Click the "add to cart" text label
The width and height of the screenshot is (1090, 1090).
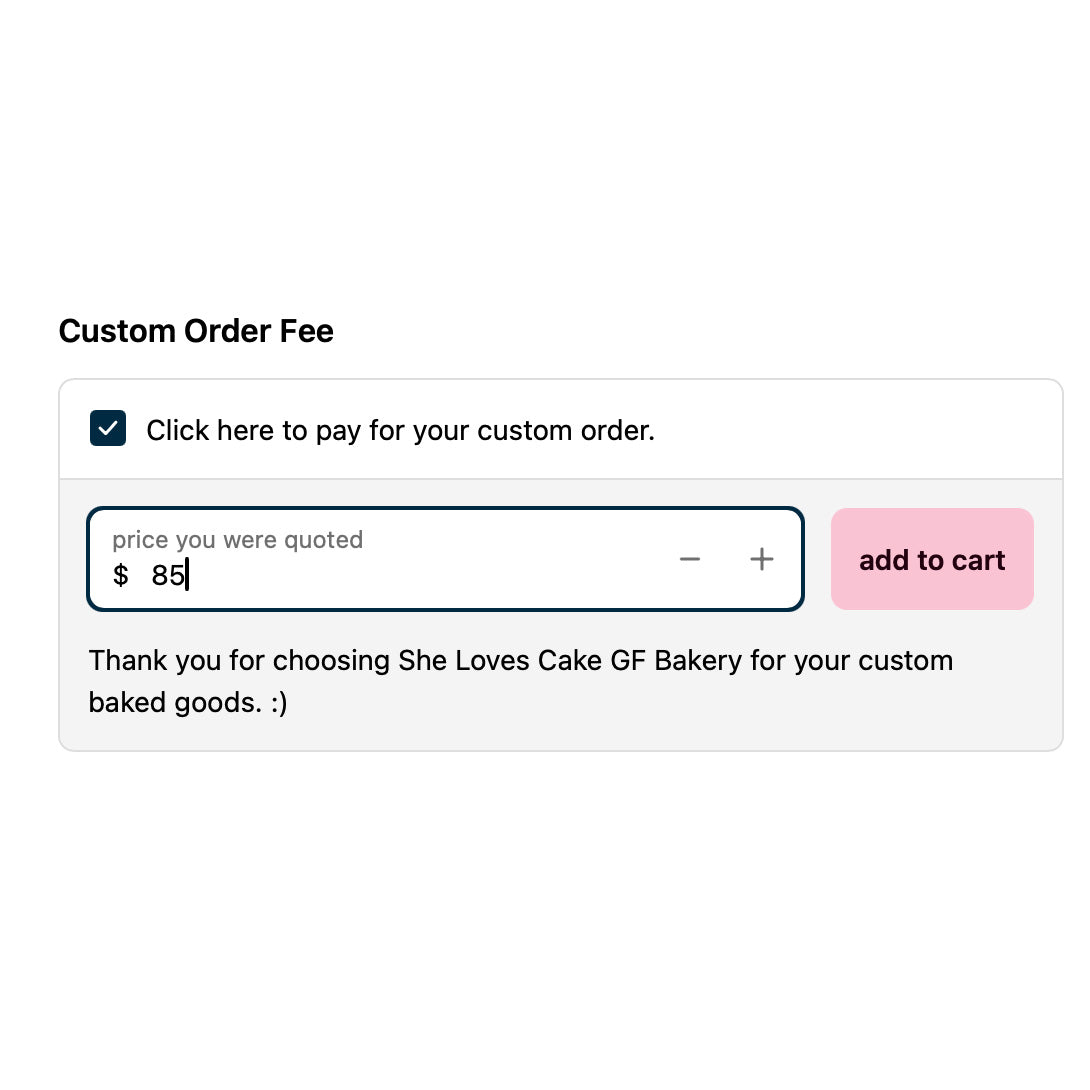[x=932, y=560]
